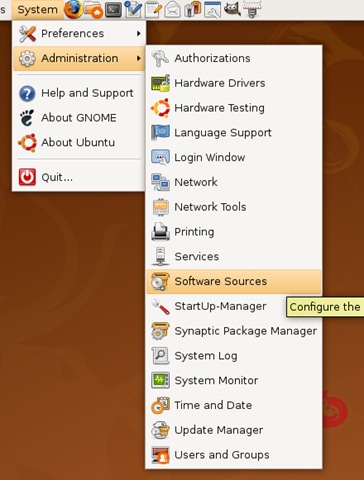The image size is (364, 480).
Task: Launch Hardware Testing
Action: [x=234, y=108]
